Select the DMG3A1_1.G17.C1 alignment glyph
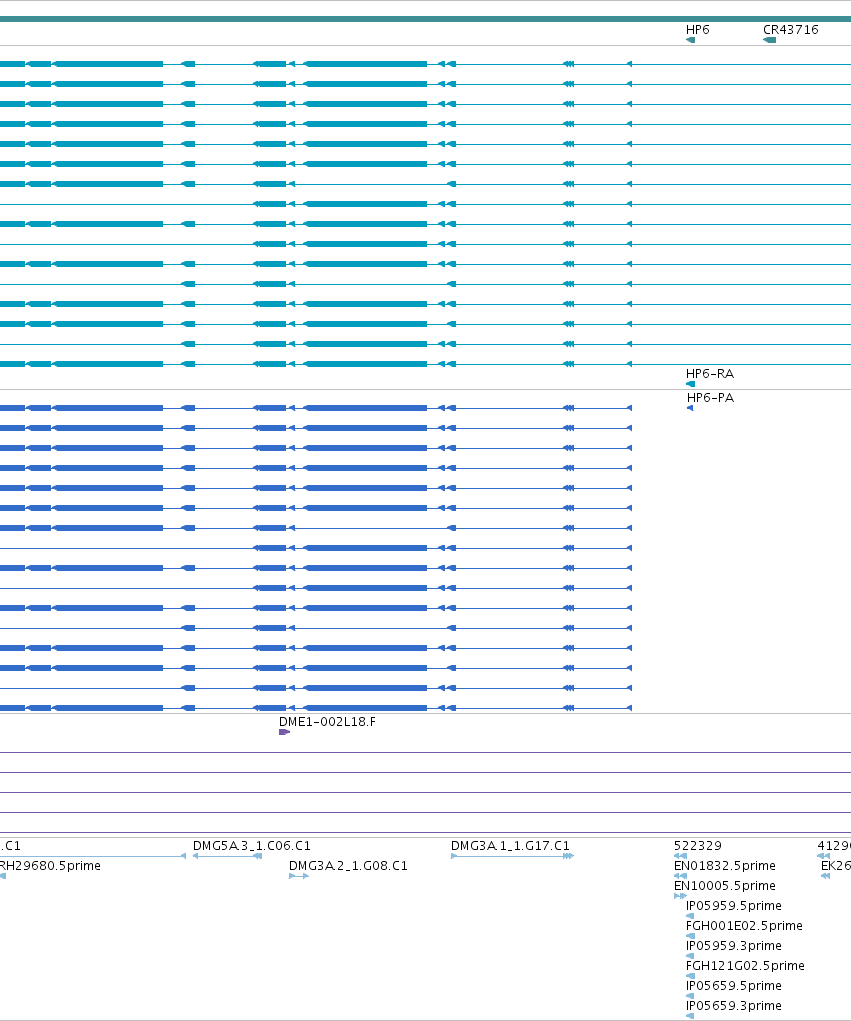The image size is (851, 1021). [x=512, y=856]
